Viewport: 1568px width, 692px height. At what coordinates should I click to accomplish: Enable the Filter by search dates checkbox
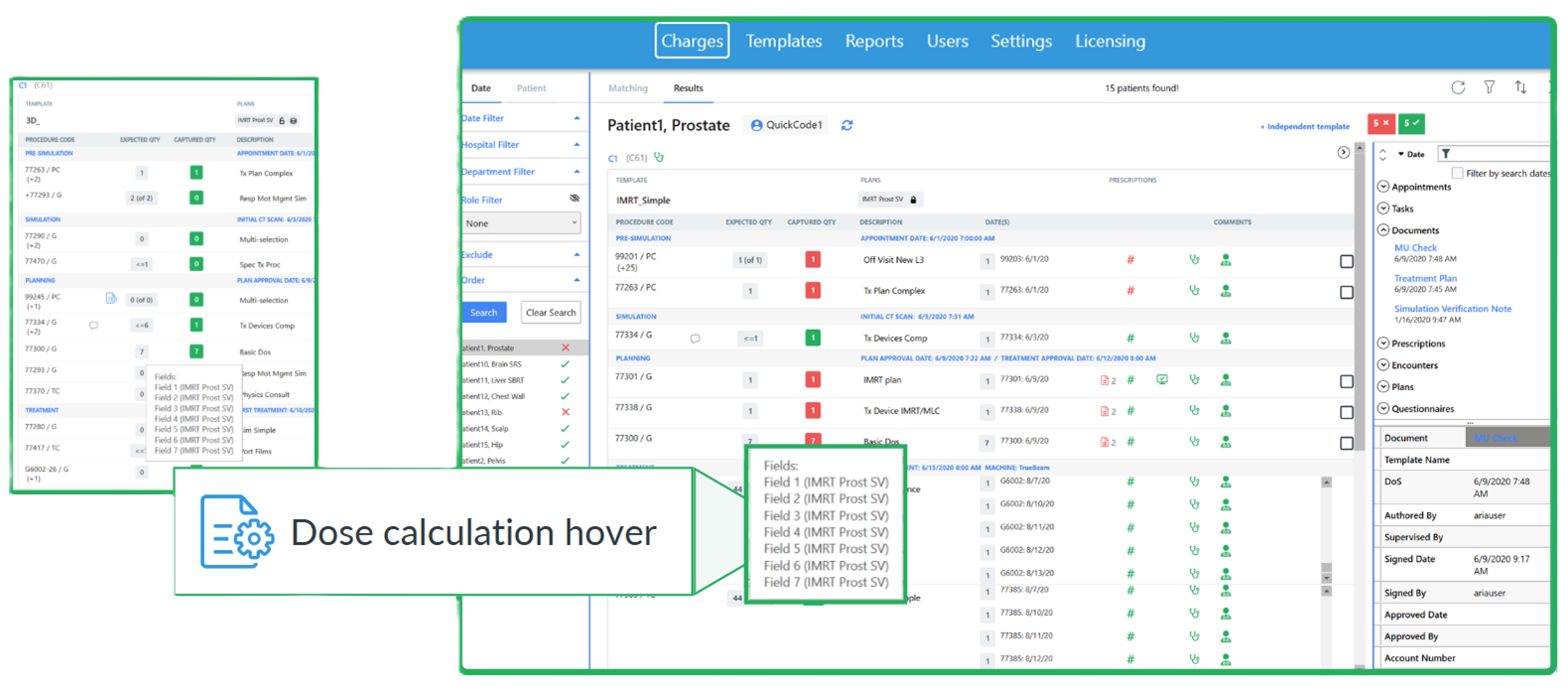tap(1457, 173)
